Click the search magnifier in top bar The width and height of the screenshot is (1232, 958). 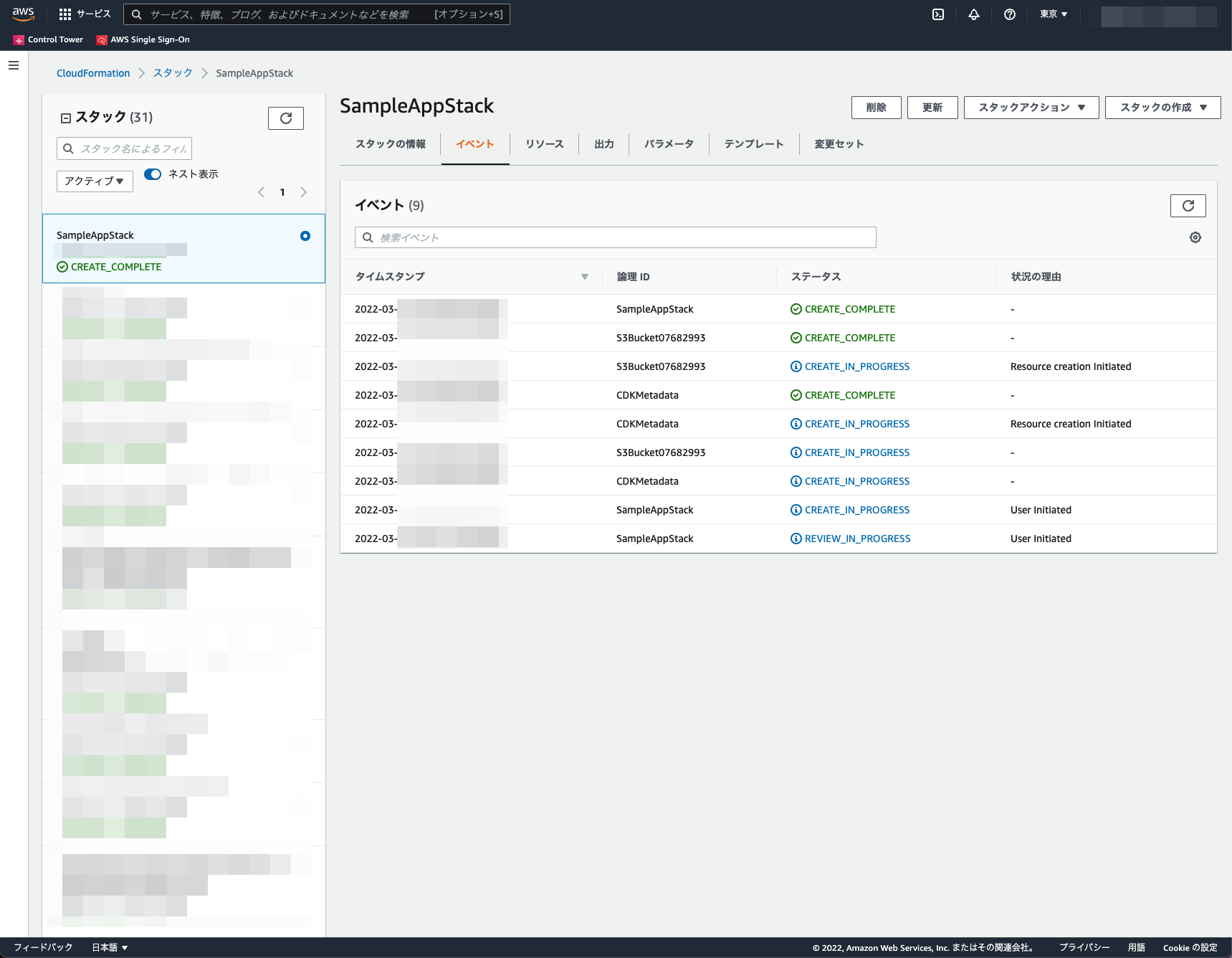click(137, 14)
